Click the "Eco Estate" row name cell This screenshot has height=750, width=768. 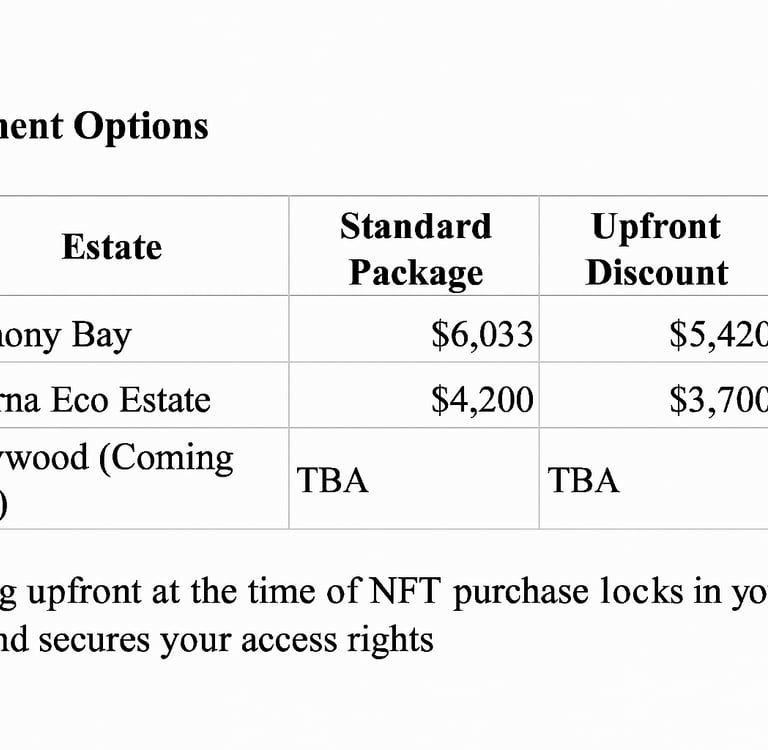click(x=110, y=400)
